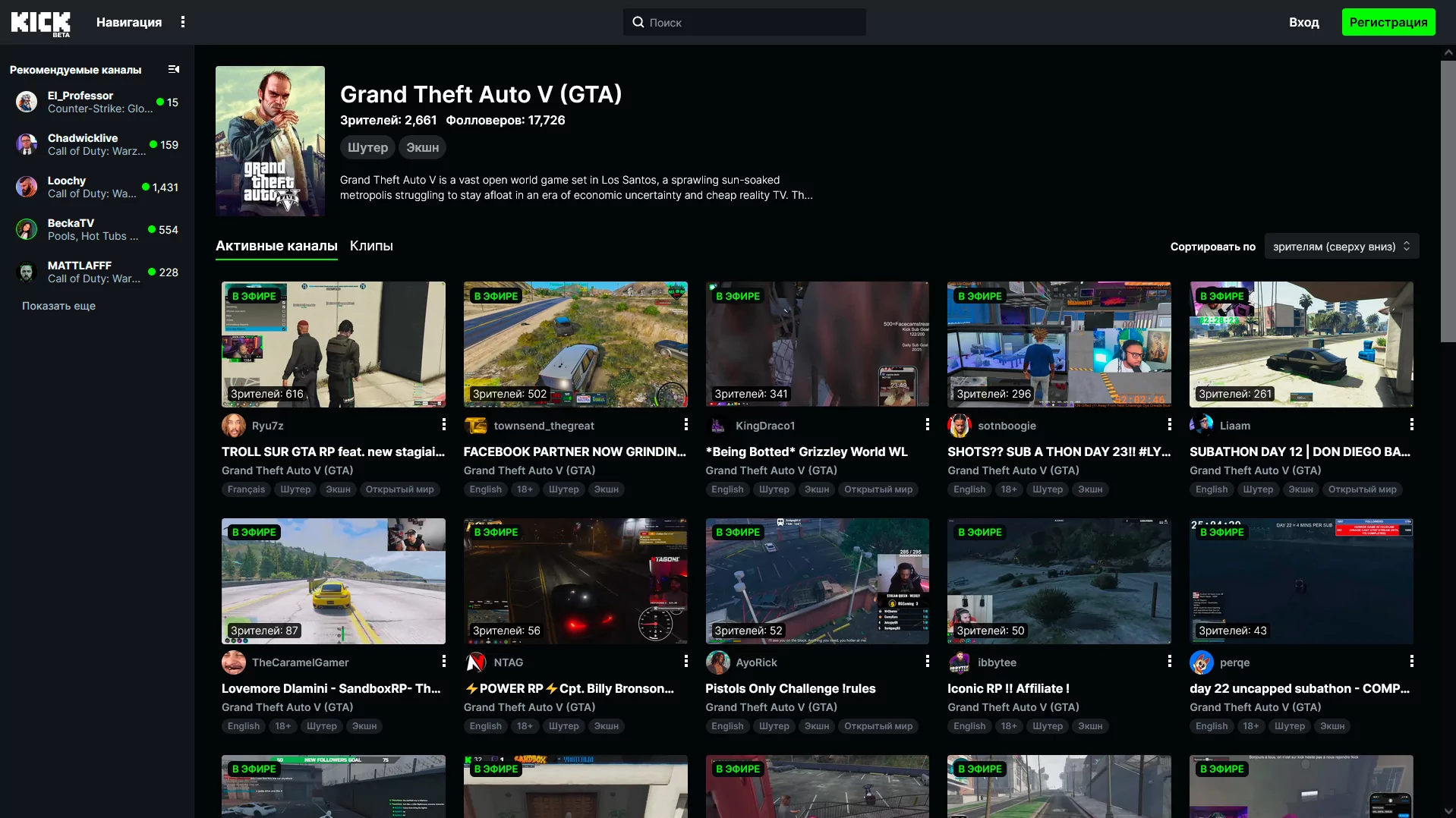Click ibbytee streamer avatar
The image size is (1456, 818).
coord(960,662)
